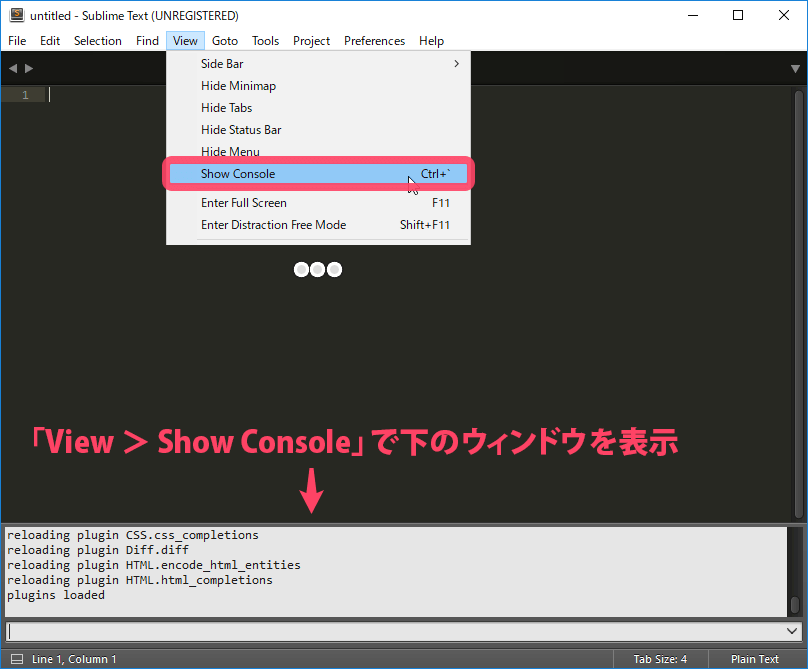Click console line 'reloading plugin CSS.css_completions'
Viewport: 808px width, 669px height.
click(132, 535)
